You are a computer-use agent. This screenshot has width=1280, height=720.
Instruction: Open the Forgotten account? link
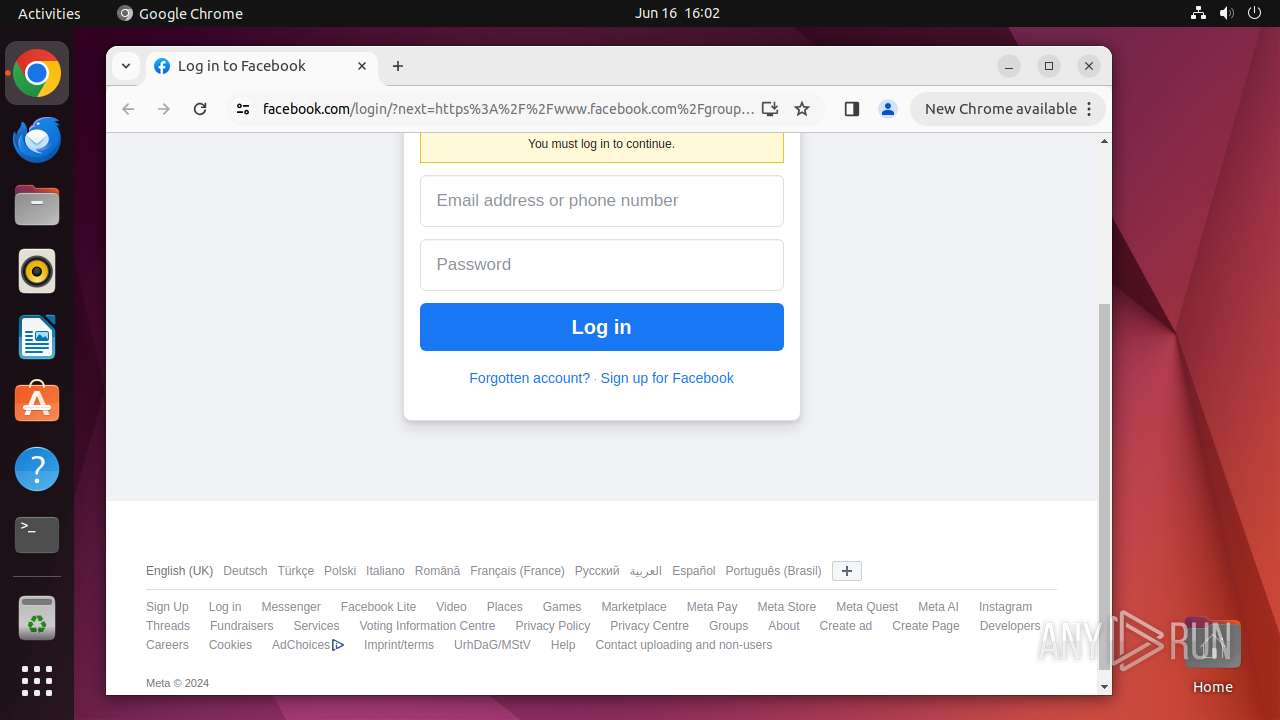point(529,378)
